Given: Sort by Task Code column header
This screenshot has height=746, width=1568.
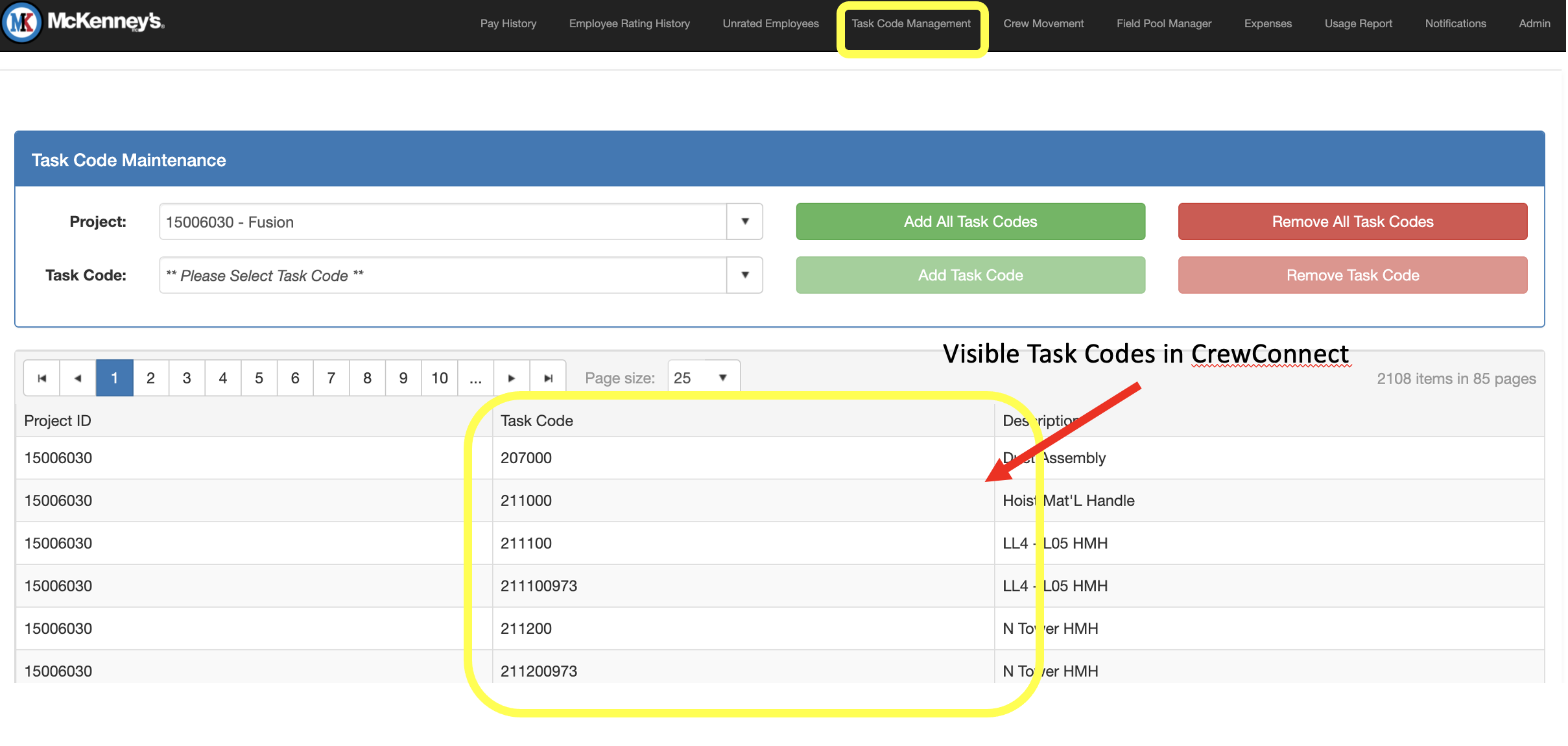Looking at the screenshot, I should tap(536, 421).
